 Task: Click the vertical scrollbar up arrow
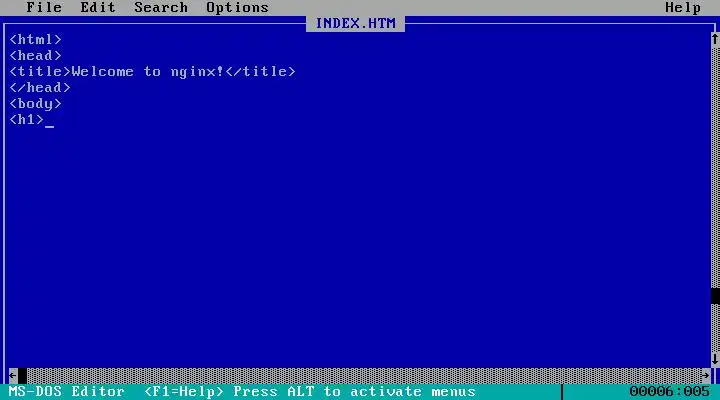click(x=715, y=39)
